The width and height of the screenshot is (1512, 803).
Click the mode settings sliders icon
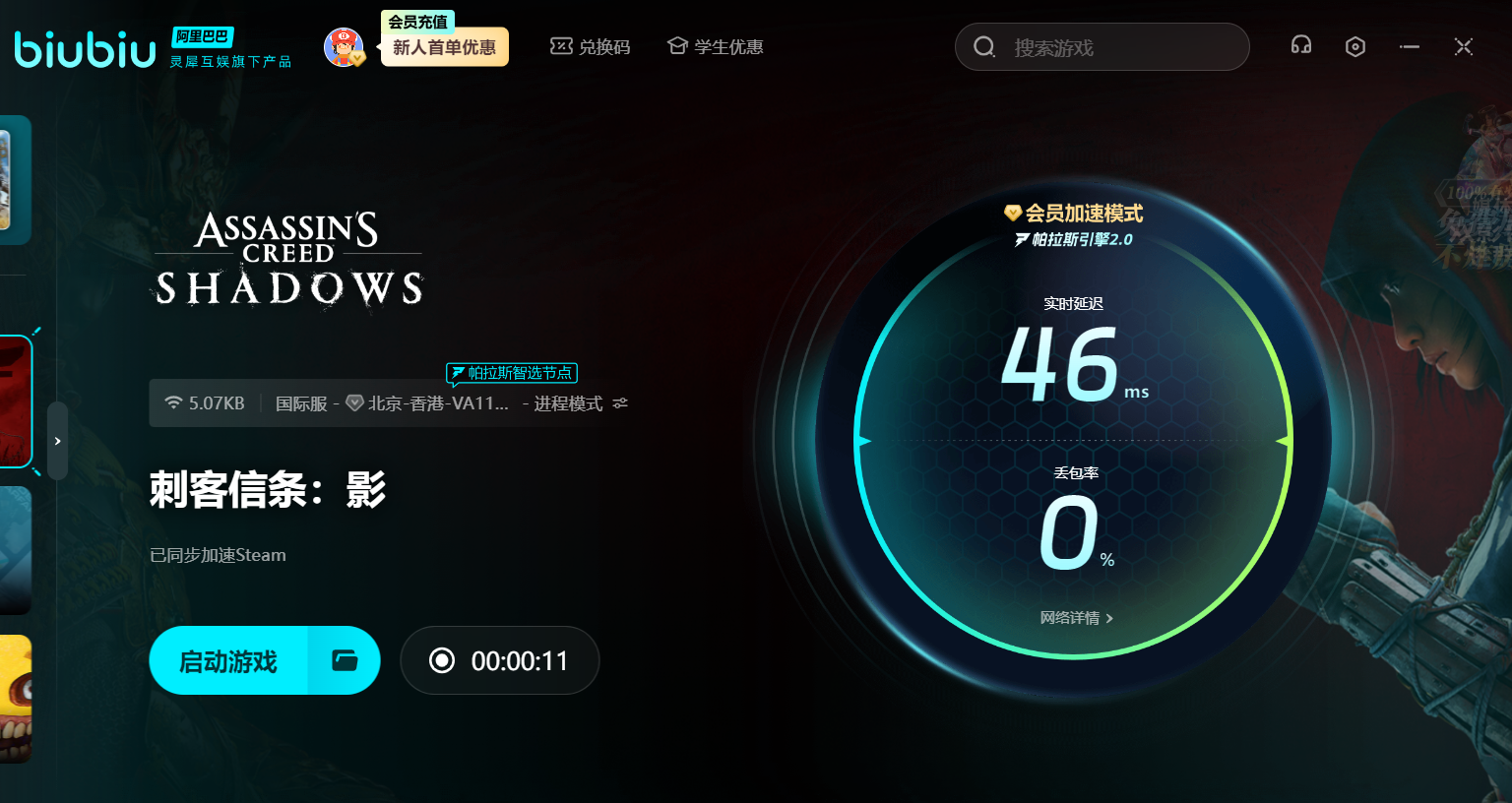pos(620,403)
